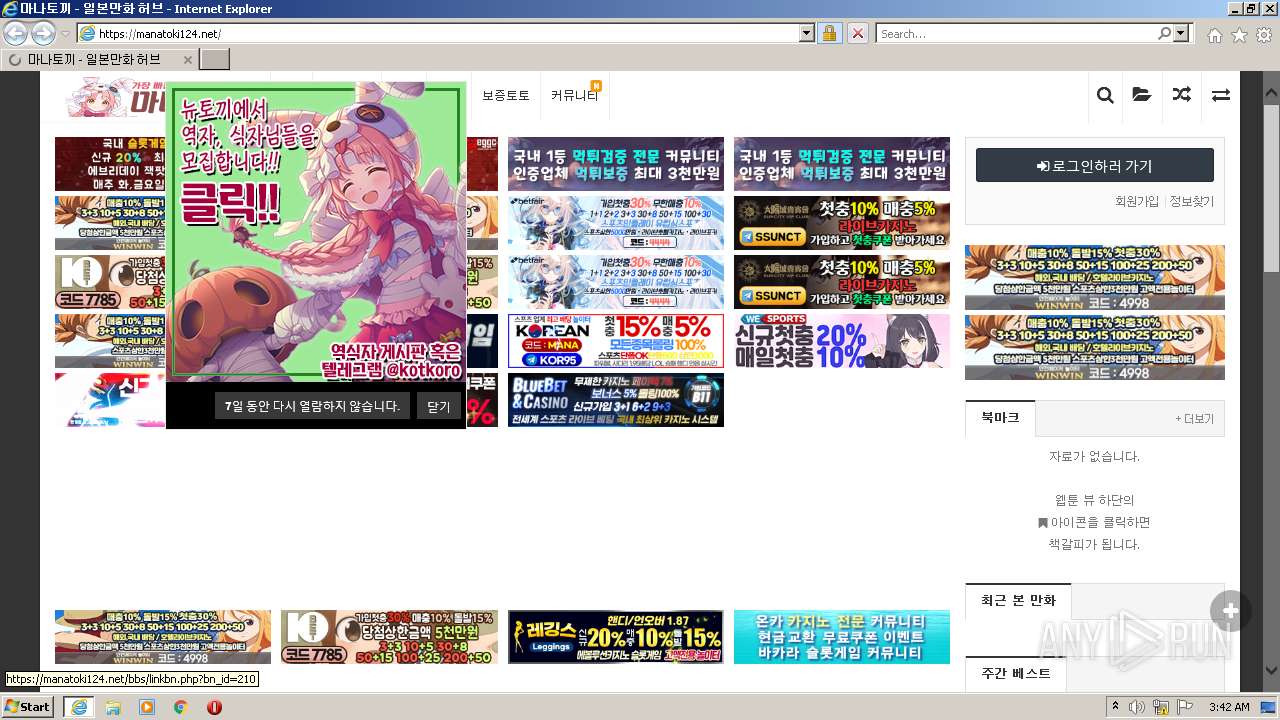Click the magnifier in IE search box
The image size is (1280, 720).
pos(1164,33)
